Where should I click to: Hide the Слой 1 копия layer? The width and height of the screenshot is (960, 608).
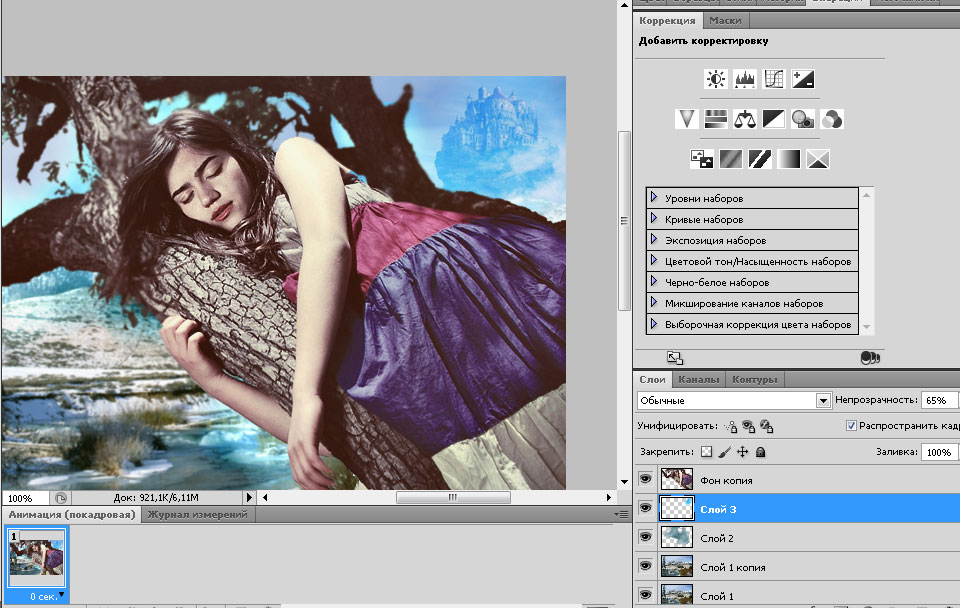645,566
